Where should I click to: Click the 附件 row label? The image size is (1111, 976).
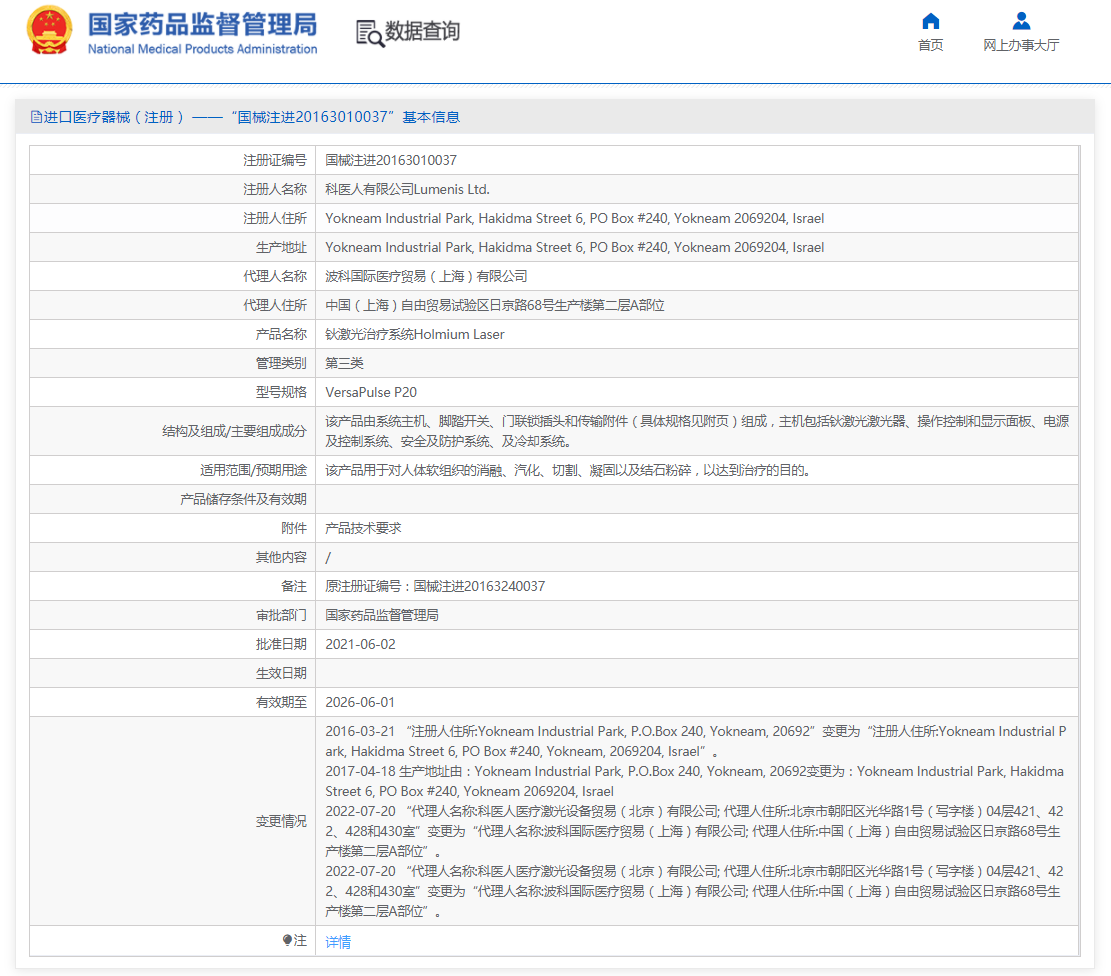point(294,528)
